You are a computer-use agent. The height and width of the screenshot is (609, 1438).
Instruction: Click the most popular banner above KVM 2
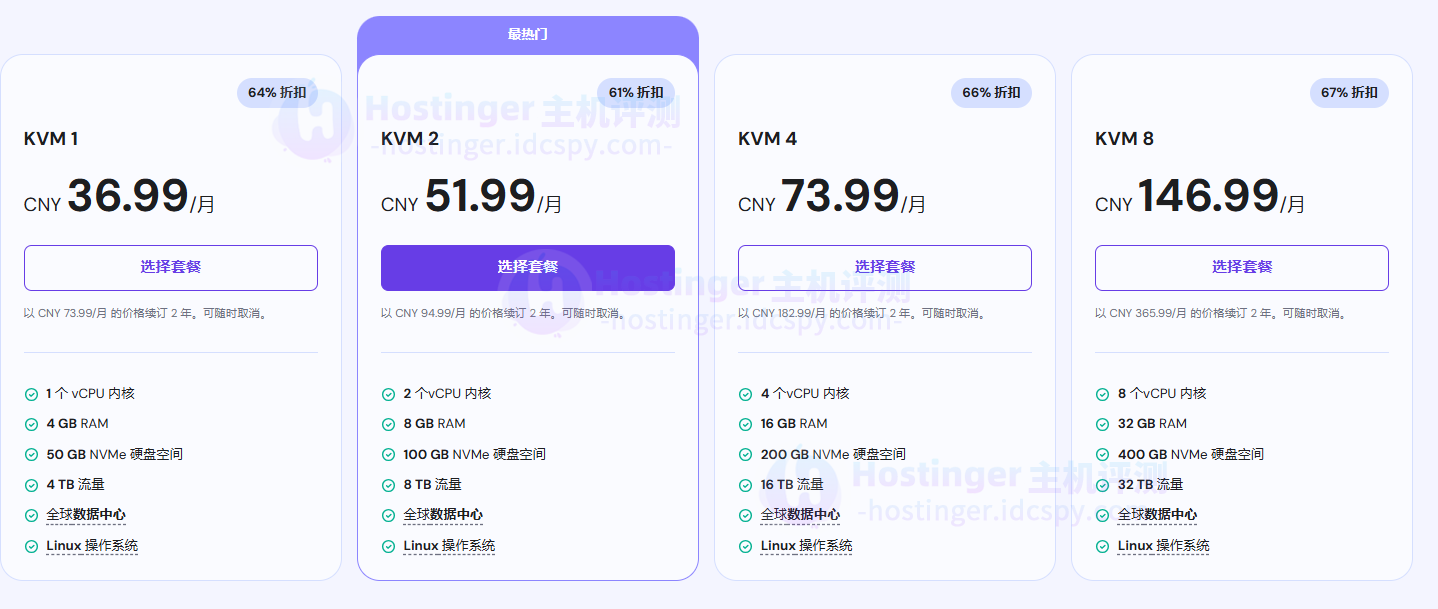(527, 34)
